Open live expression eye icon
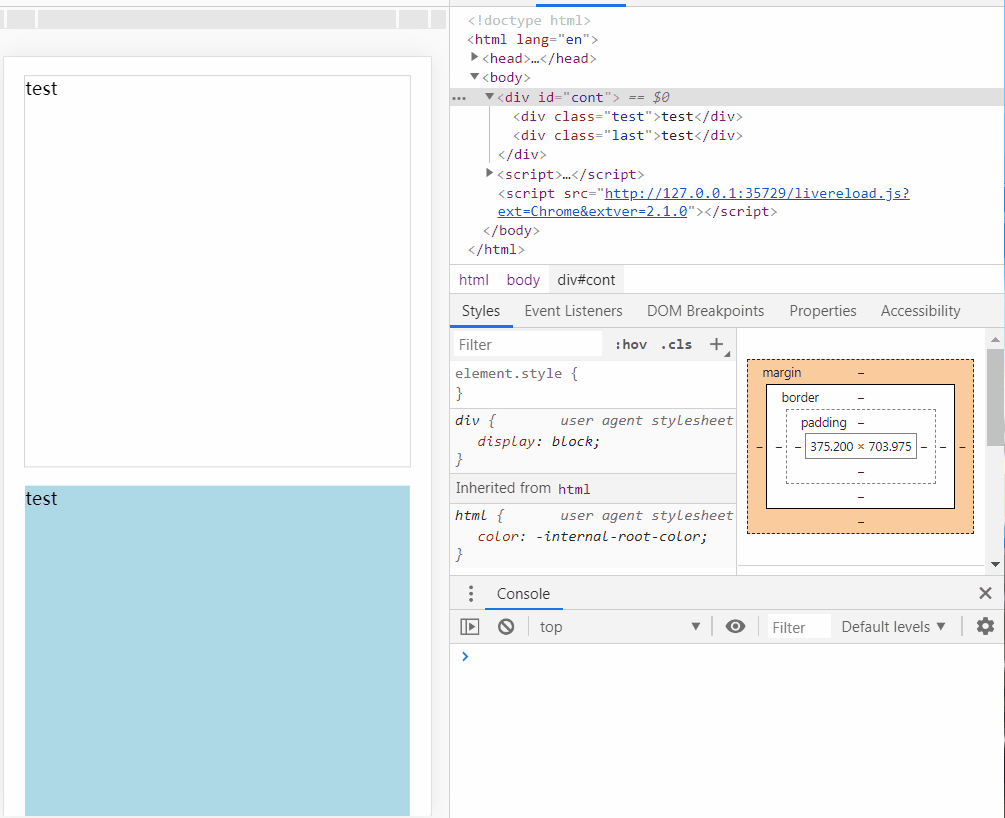Viewport: 1005px width, 818px height. coord(735,626)
